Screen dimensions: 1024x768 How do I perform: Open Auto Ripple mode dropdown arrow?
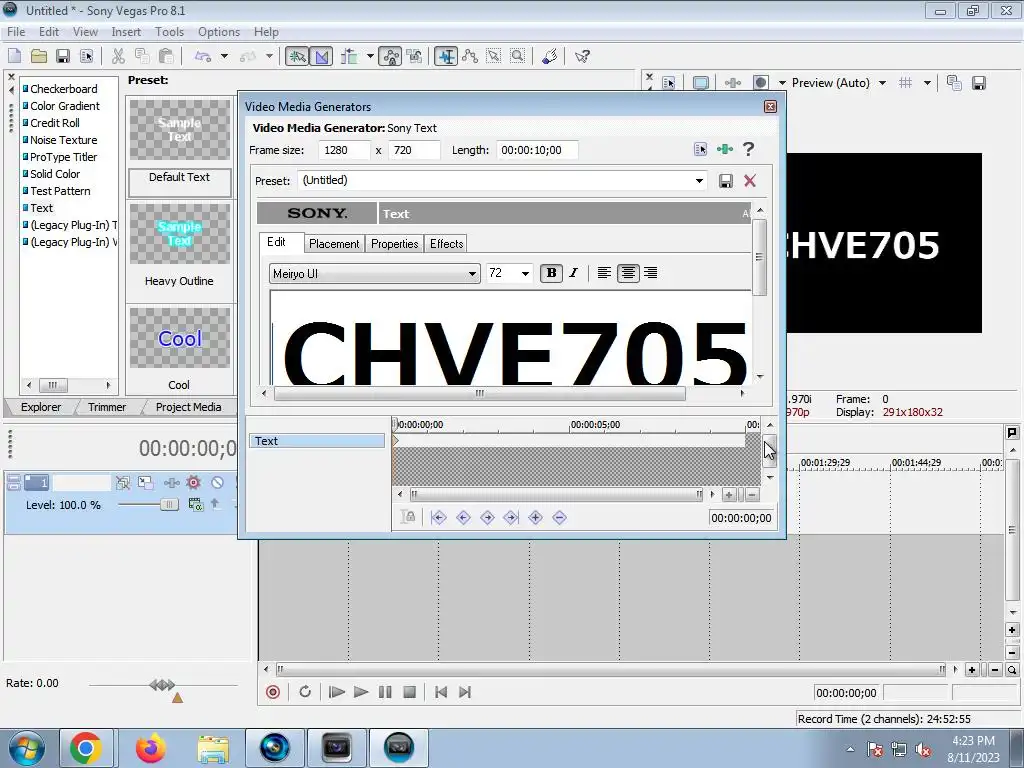coord(370,56)
